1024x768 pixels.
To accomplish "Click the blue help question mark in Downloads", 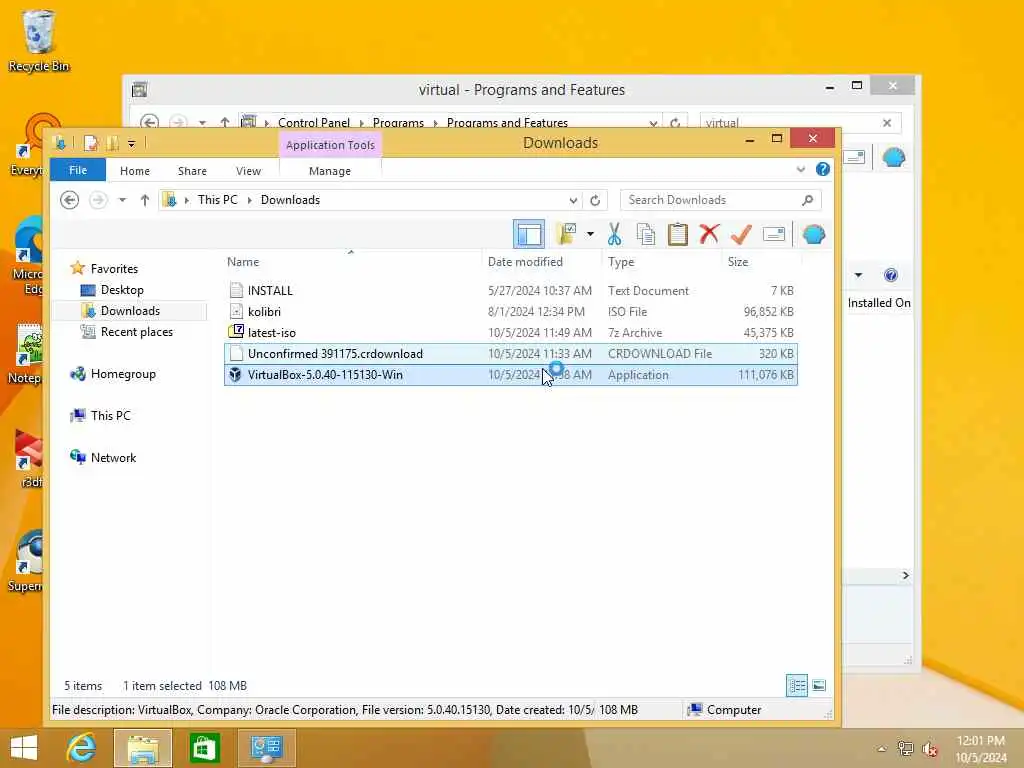I will pos(823,170).
